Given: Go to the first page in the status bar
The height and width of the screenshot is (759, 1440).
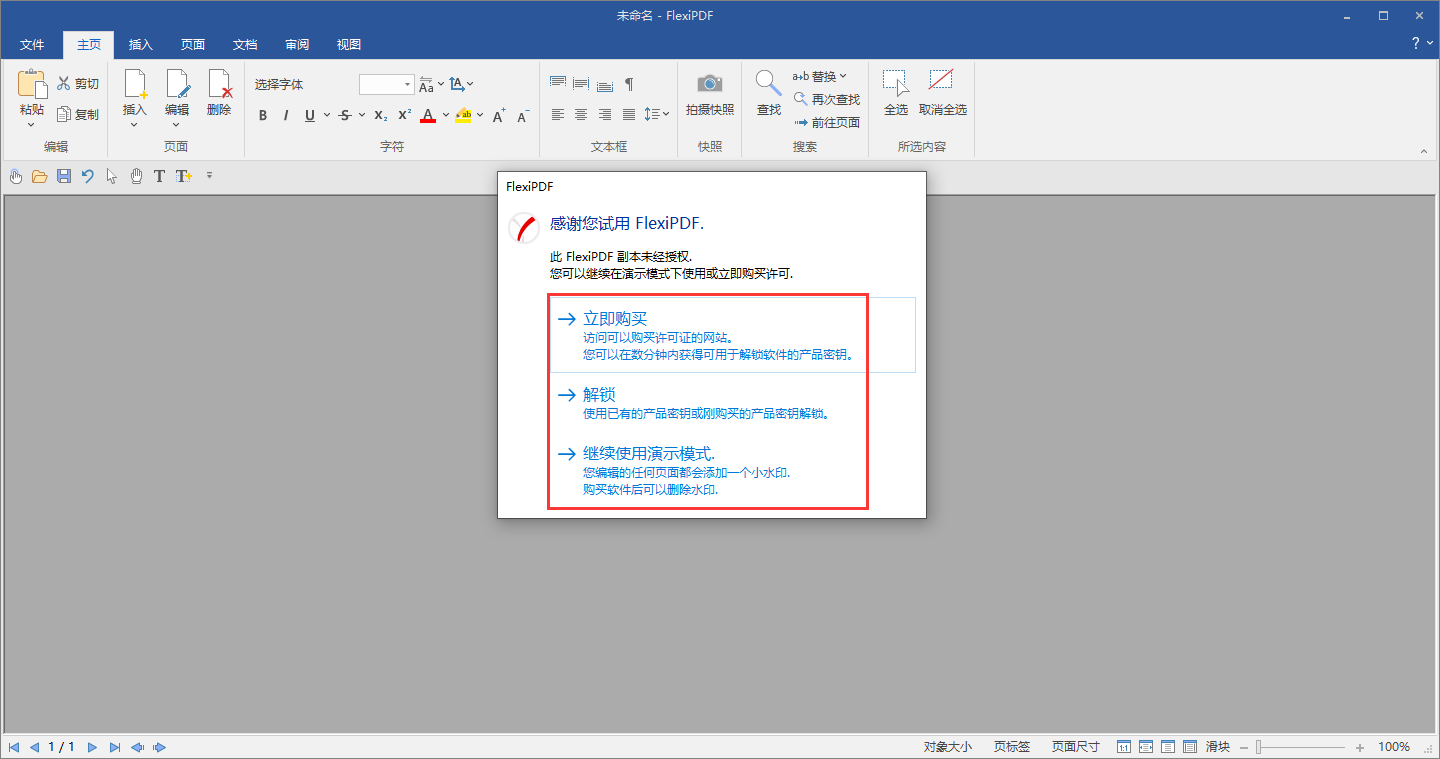Looking at the screenshot, I should (x=13, y=747).
